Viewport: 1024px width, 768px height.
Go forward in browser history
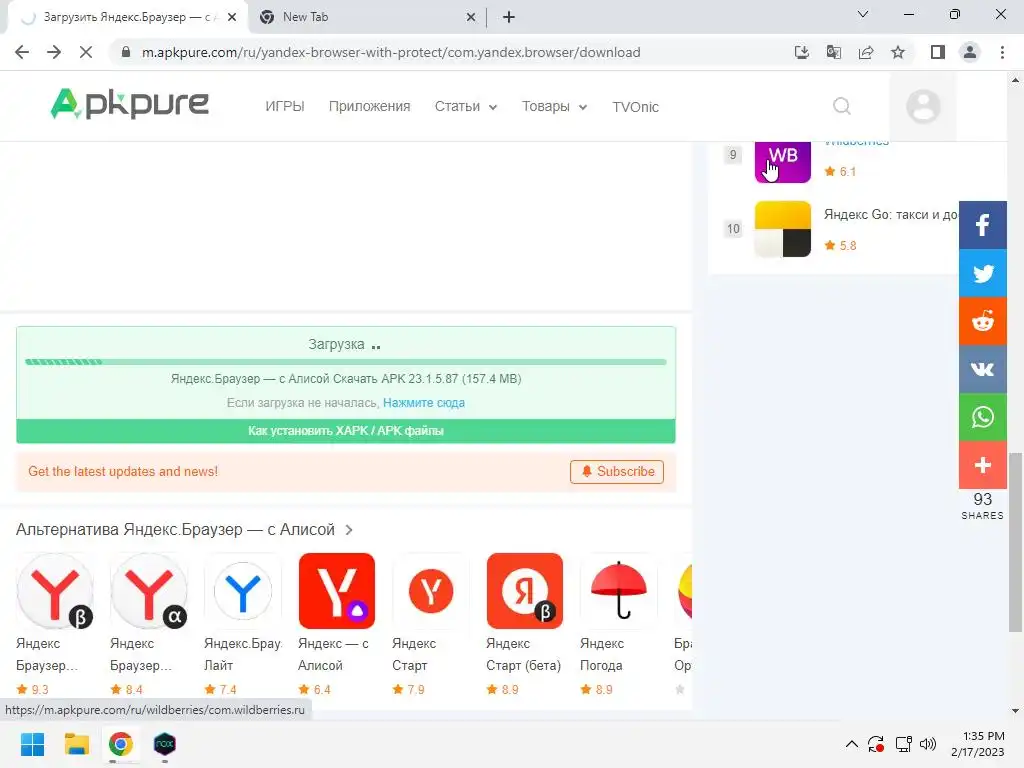coord(54,52)
